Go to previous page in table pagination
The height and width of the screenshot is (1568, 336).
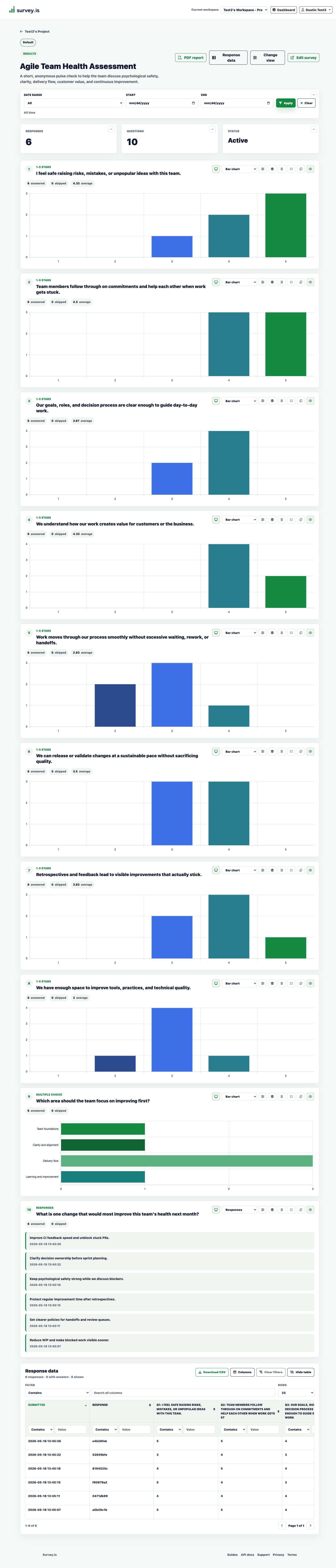click(282, 1525)
